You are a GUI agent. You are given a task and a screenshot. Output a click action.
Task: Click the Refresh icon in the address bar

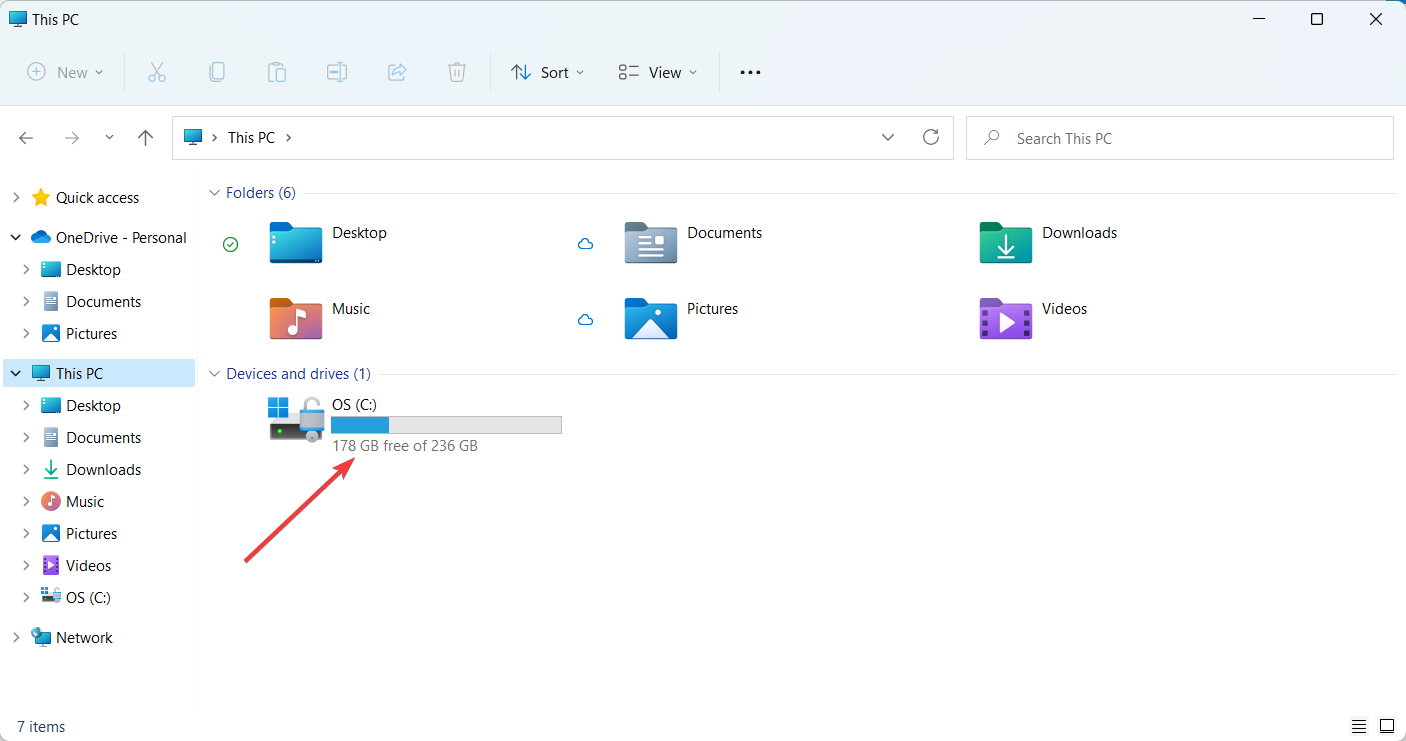point(931,137)
